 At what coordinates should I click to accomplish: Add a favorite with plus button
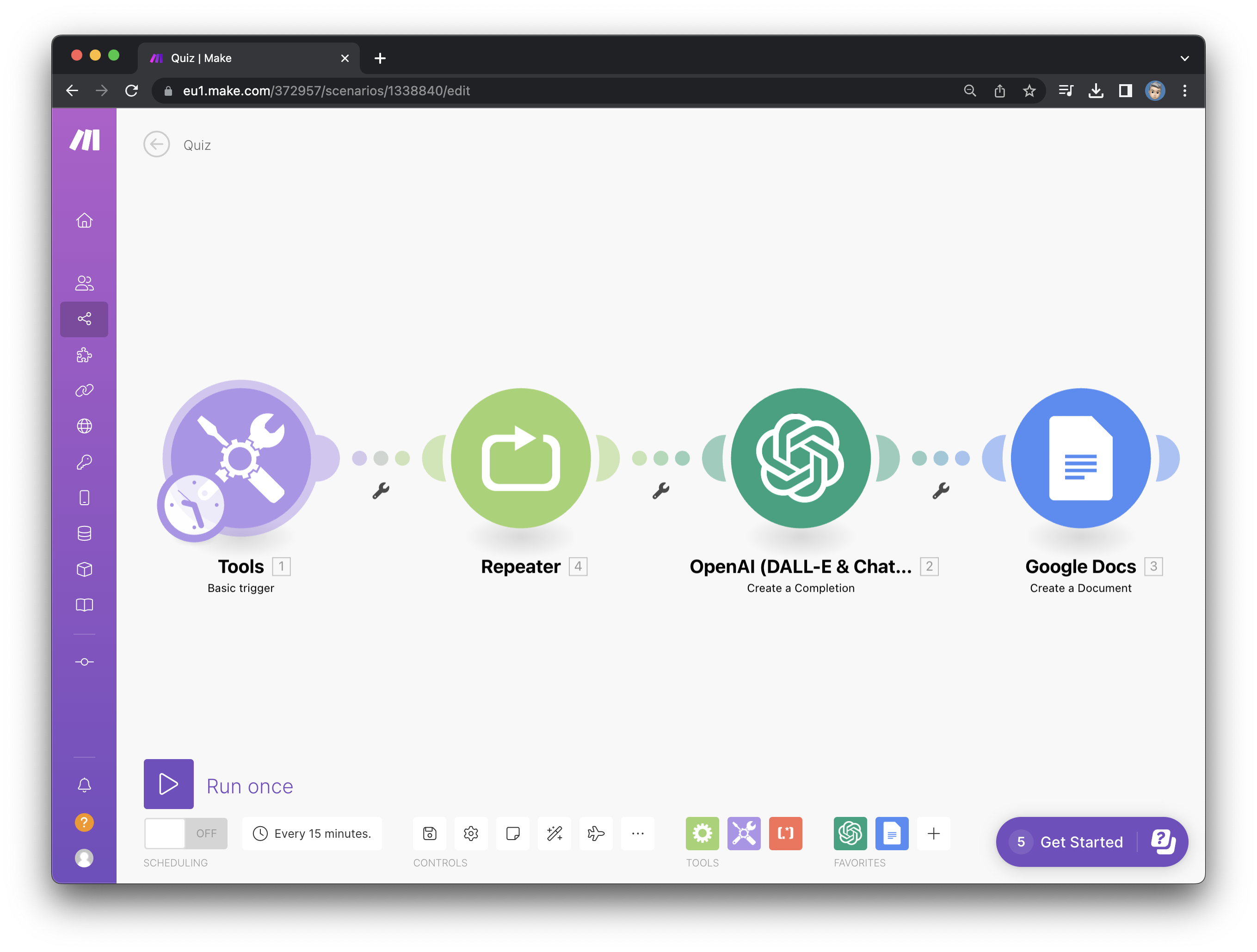(x=934, y=834)
